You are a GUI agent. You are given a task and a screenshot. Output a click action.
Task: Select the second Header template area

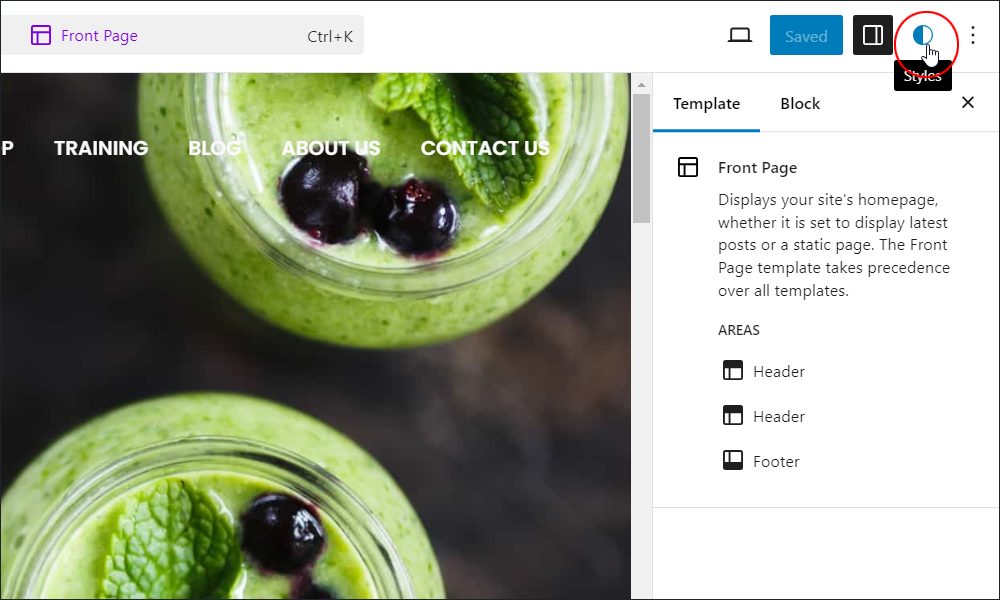763,416
